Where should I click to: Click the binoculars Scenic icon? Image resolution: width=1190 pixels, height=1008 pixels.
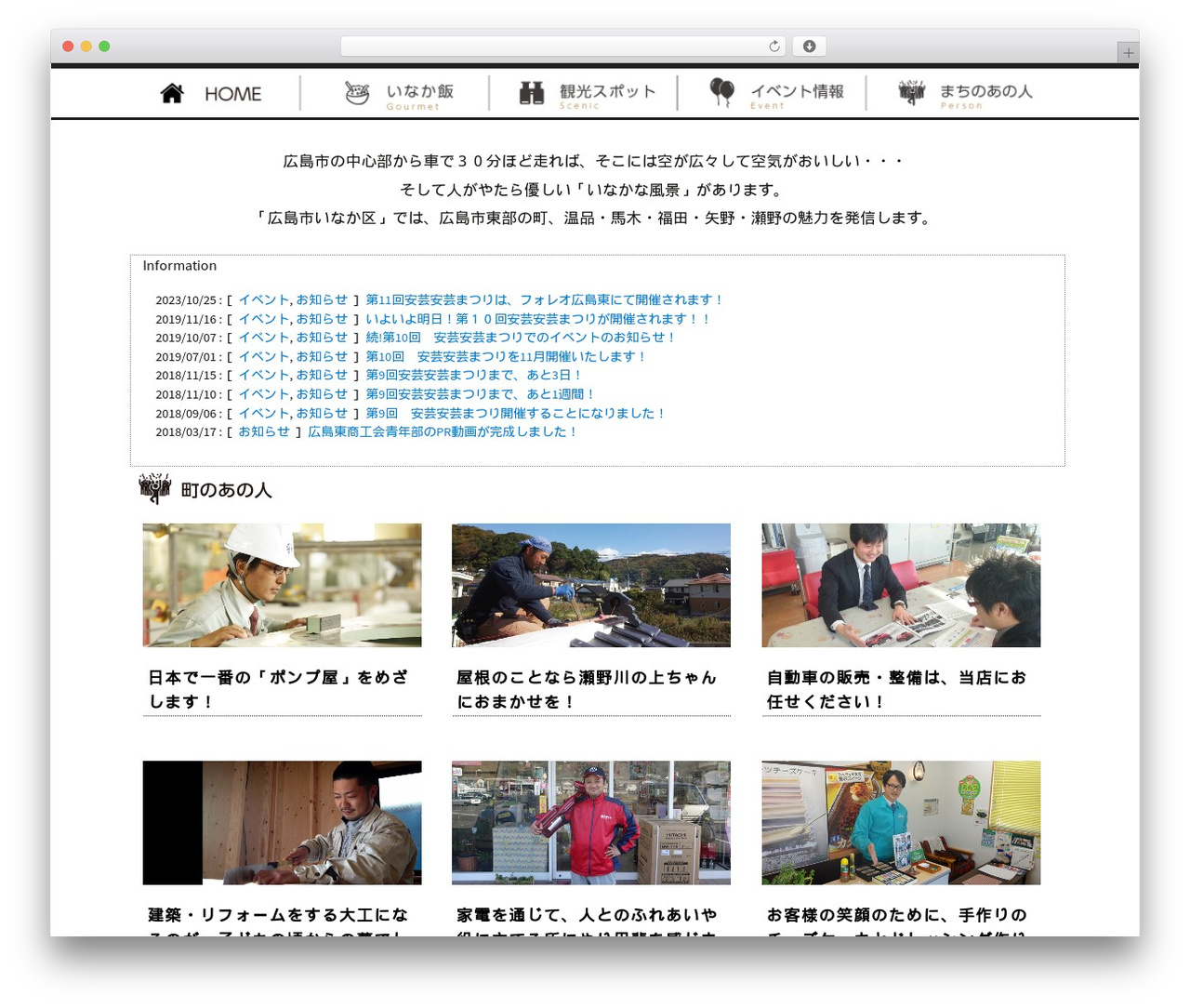tap(532, 93)
